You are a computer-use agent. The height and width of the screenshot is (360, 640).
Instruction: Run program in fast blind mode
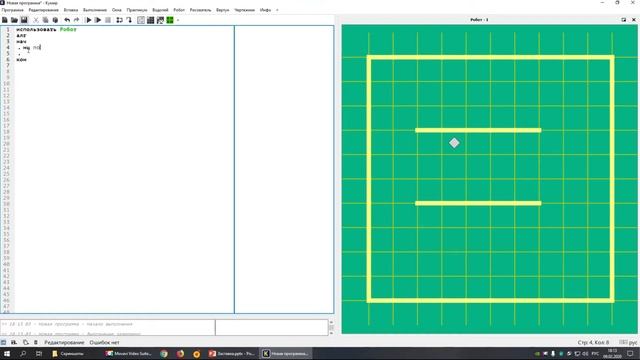98,20
